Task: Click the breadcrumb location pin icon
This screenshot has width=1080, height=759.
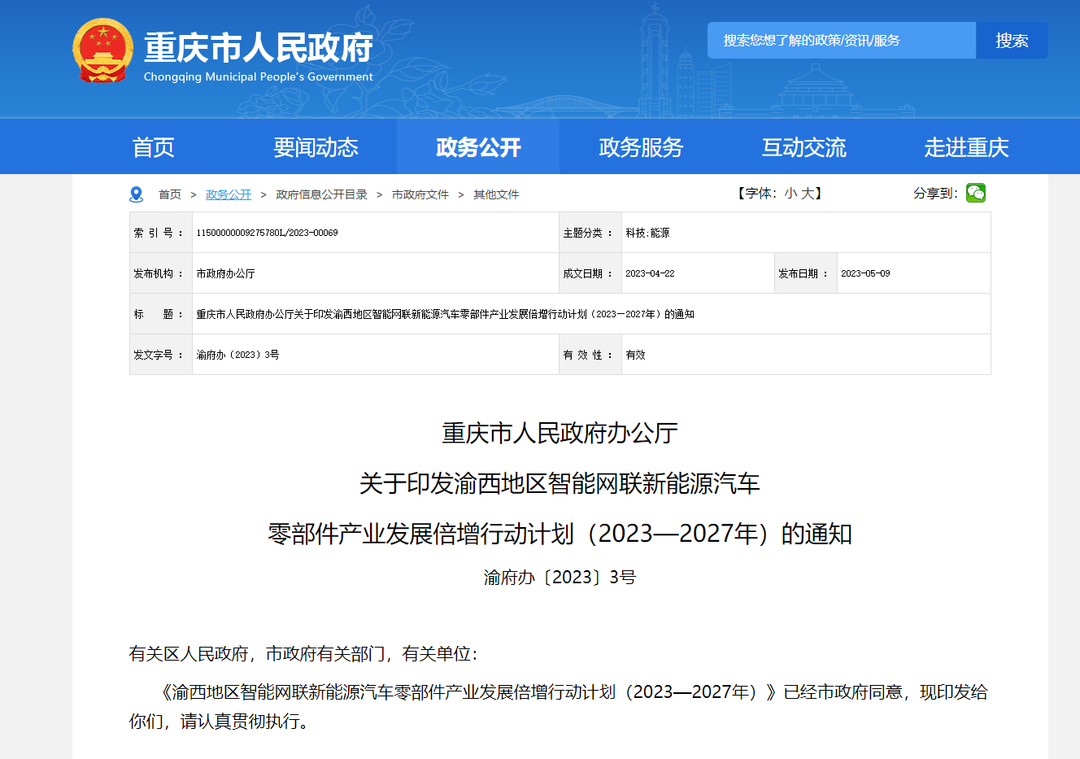Action: [x=136, y=194]
